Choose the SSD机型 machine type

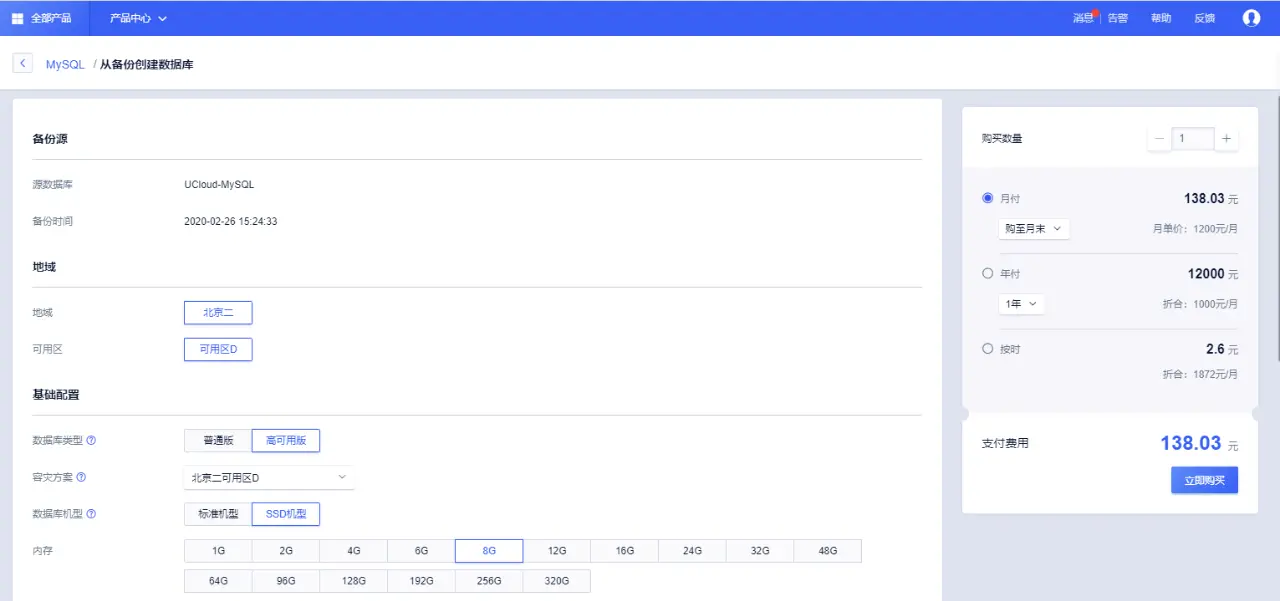pos(286,515)
